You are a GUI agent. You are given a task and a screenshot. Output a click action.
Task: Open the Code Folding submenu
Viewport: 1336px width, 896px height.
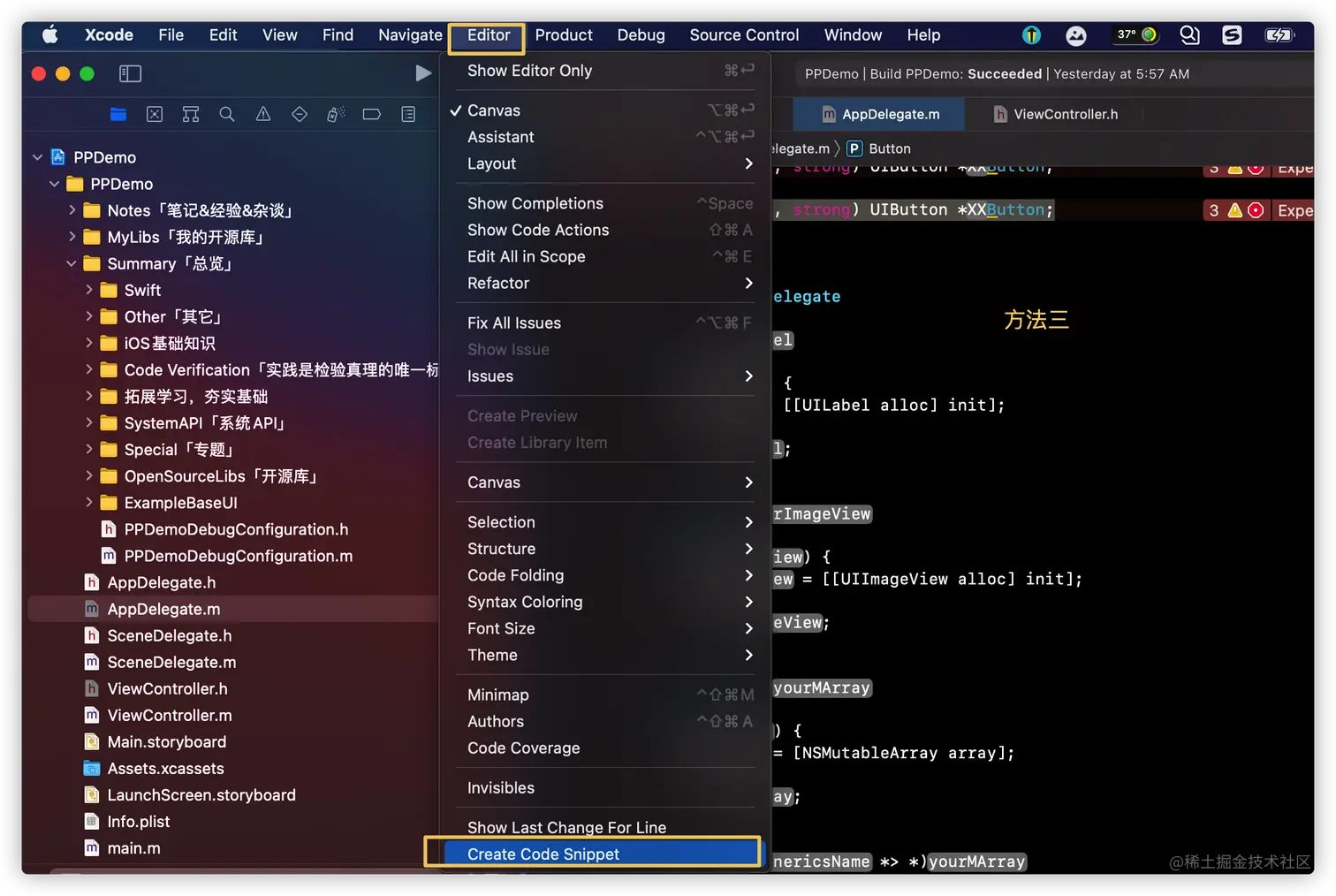point(604,575)
